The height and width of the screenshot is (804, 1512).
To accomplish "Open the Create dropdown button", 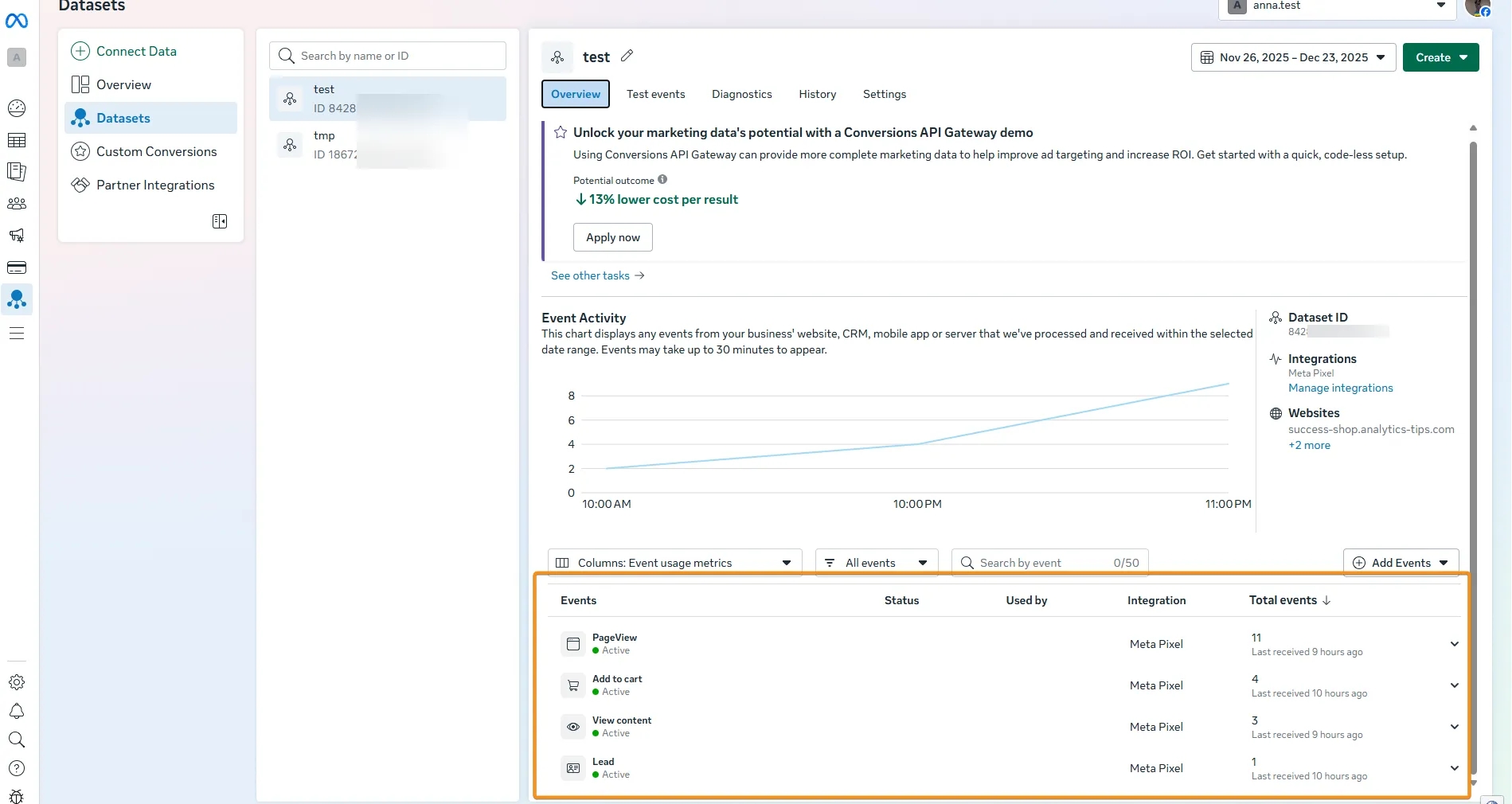I will coord(1440,57).
